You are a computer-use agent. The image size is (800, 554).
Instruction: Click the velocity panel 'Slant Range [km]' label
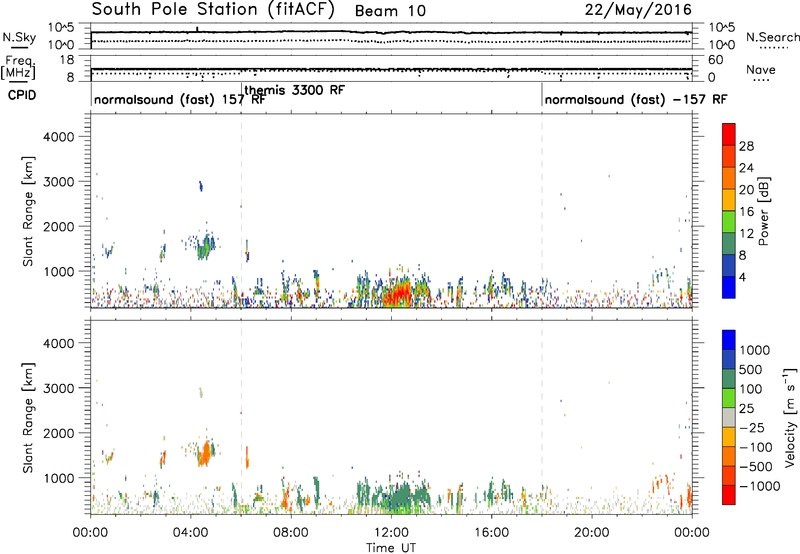(29, 418)
